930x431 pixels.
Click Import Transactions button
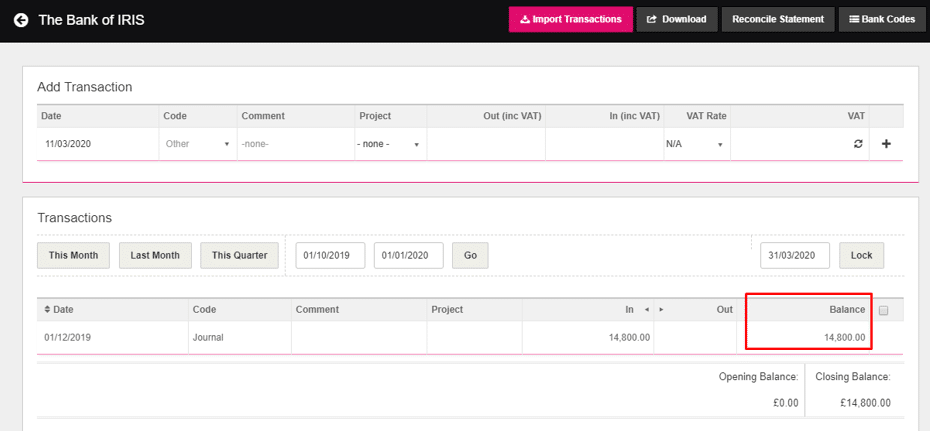[570, 19]
